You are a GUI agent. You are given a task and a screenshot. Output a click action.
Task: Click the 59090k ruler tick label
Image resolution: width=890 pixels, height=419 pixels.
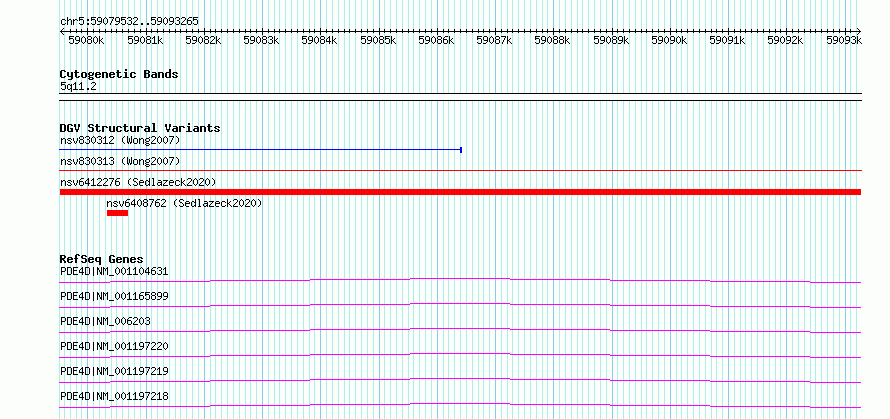tap(669, 40)
